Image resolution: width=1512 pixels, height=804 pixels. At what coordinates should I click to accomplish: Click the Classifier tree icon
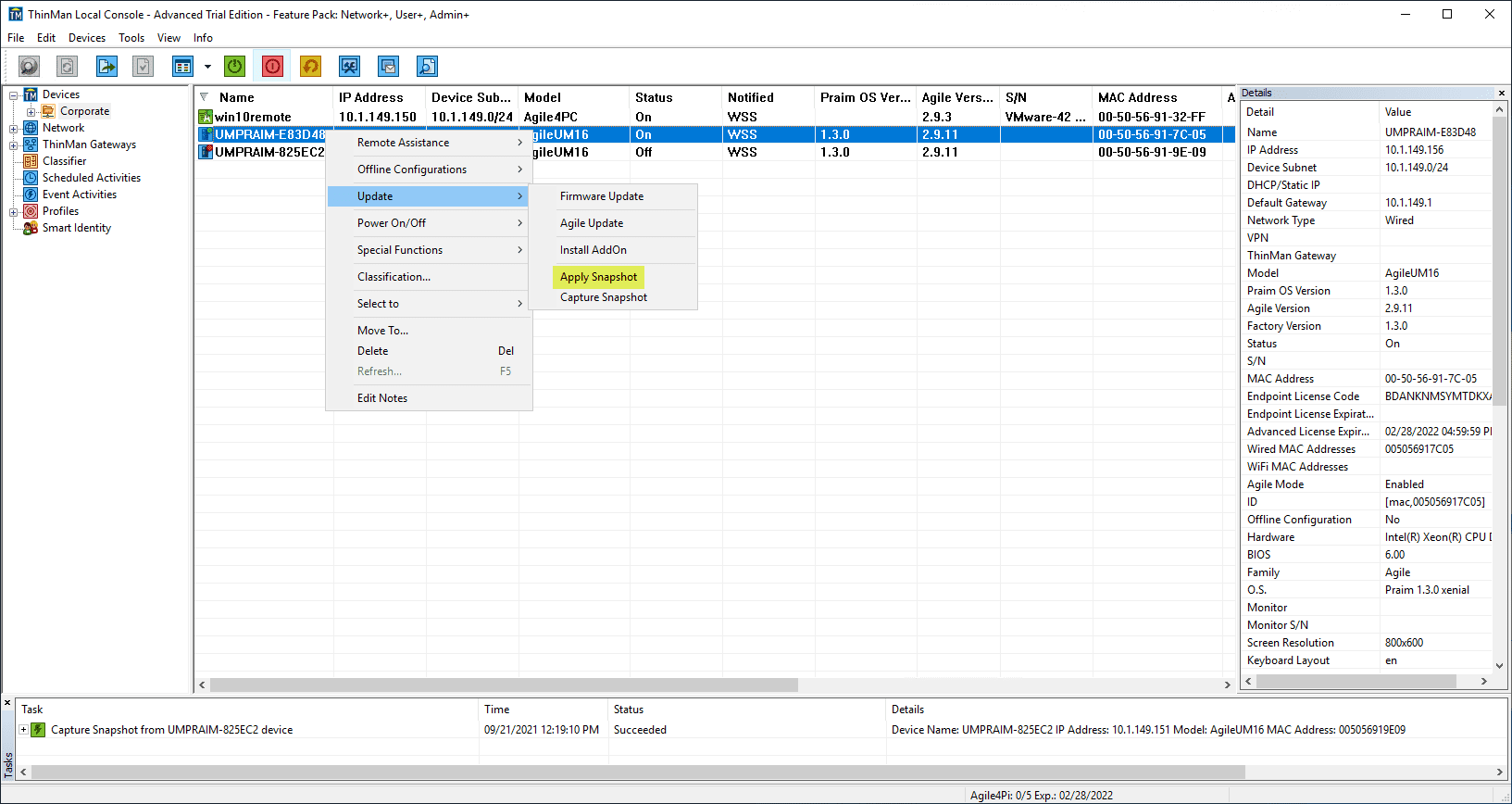31,161
